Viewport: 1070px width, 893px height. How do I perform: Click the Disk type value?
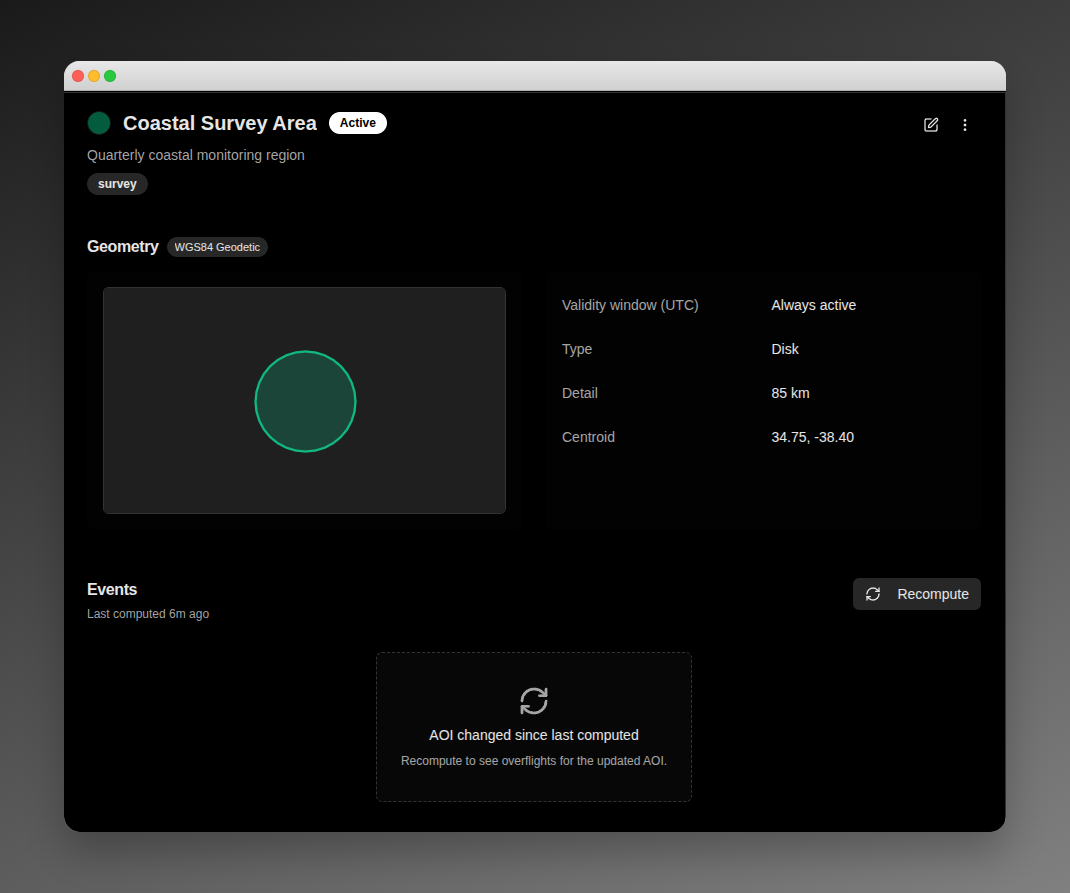coord(785,349)
